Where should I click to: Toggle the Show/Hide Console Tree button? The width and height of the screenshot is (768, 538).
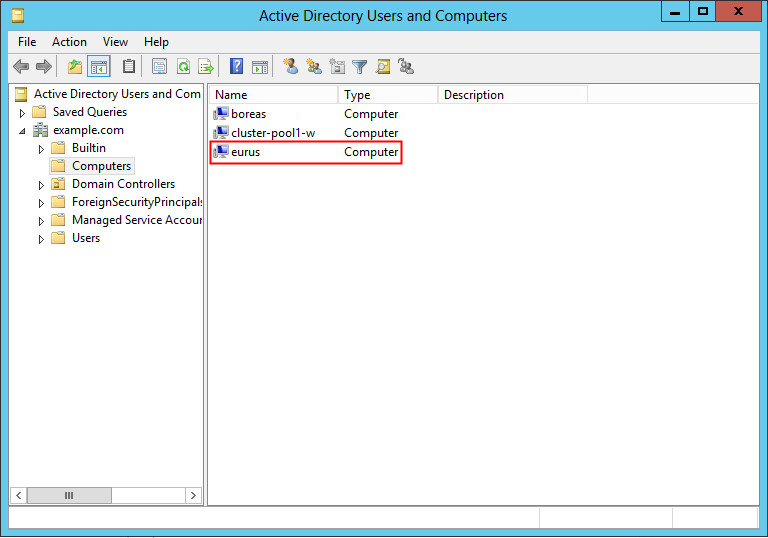[x=99, y=67]
